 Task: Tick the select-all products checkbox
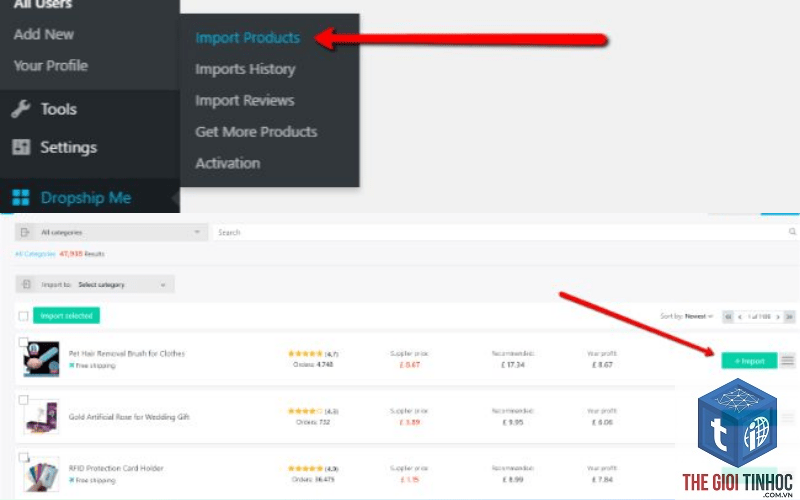click(23, 316)
